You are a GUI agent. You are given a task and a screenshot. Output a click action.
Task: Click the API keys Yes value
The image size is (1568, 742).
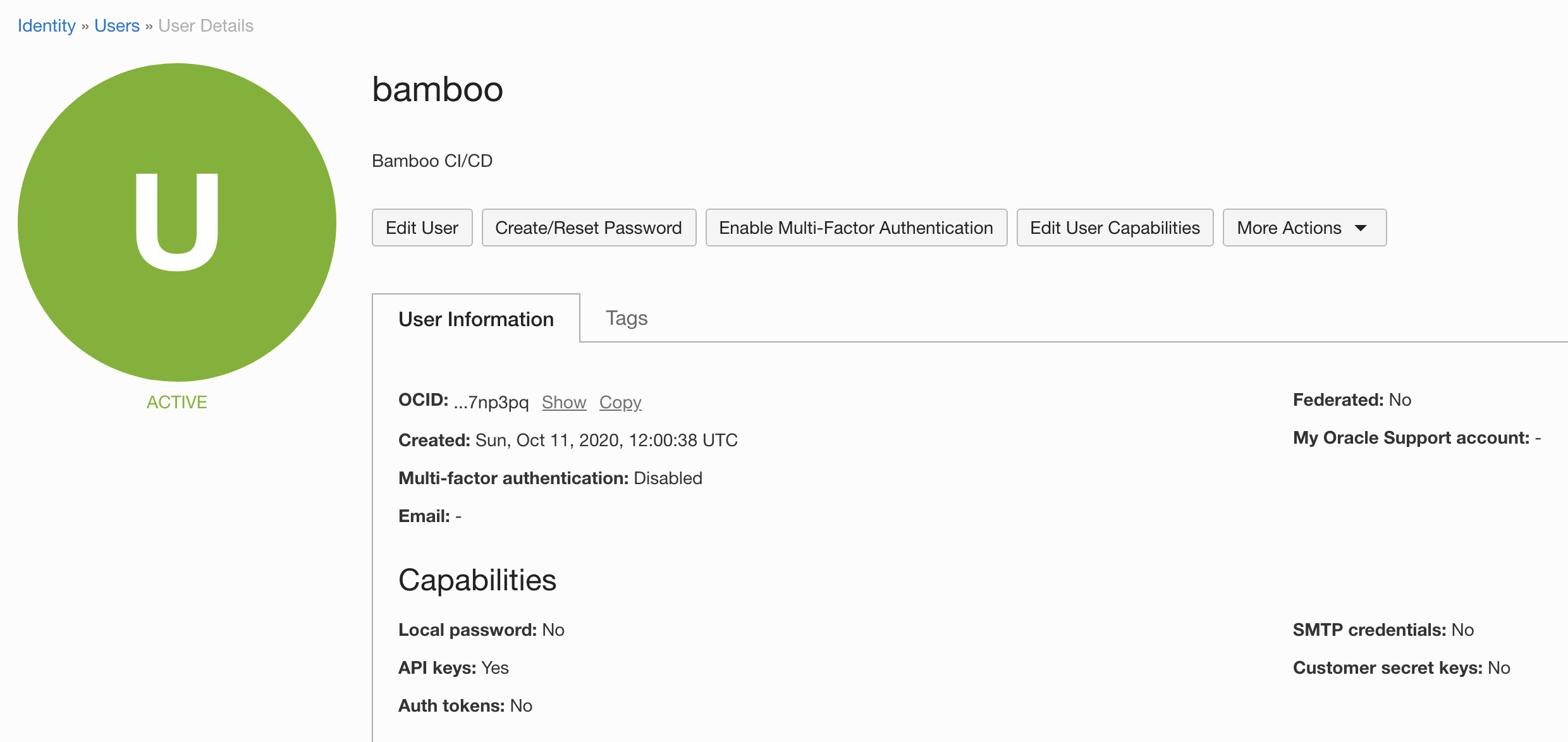(495, 667)
